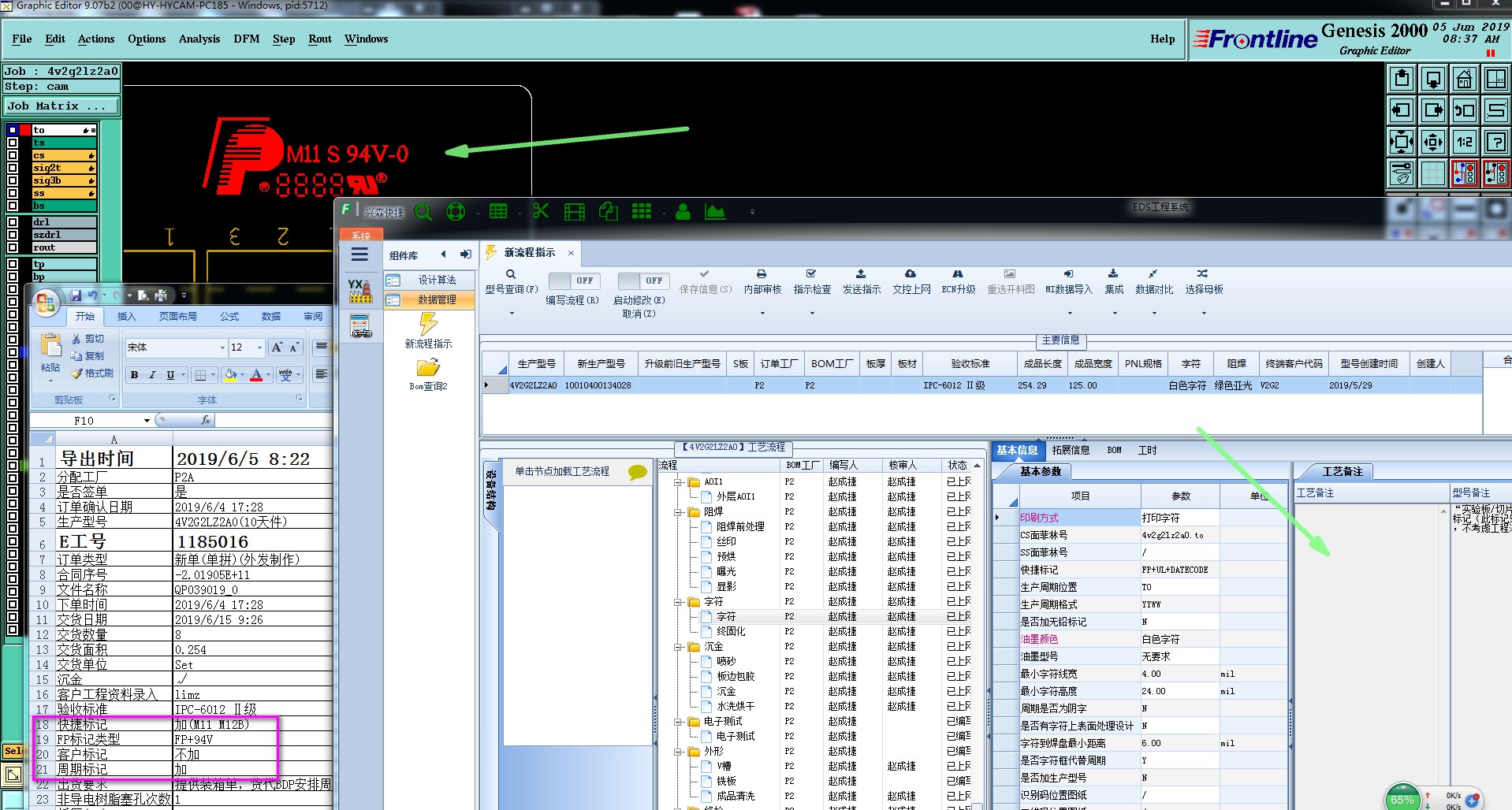Toggle visibility checkbox of layer ts
This screenshot has height=810, width=1512.
13,143
